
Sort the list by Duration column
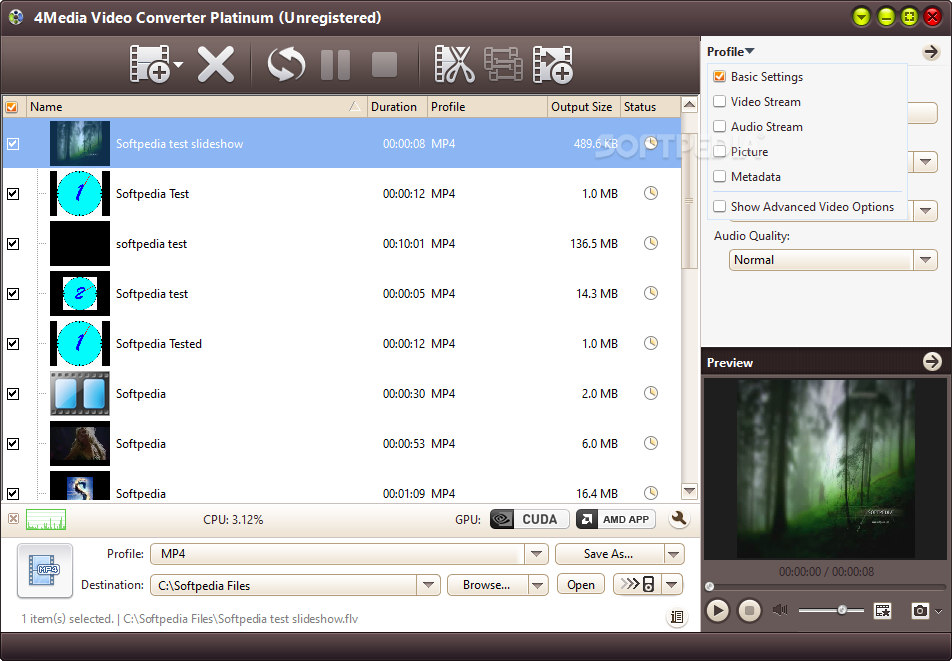(397, 107)
